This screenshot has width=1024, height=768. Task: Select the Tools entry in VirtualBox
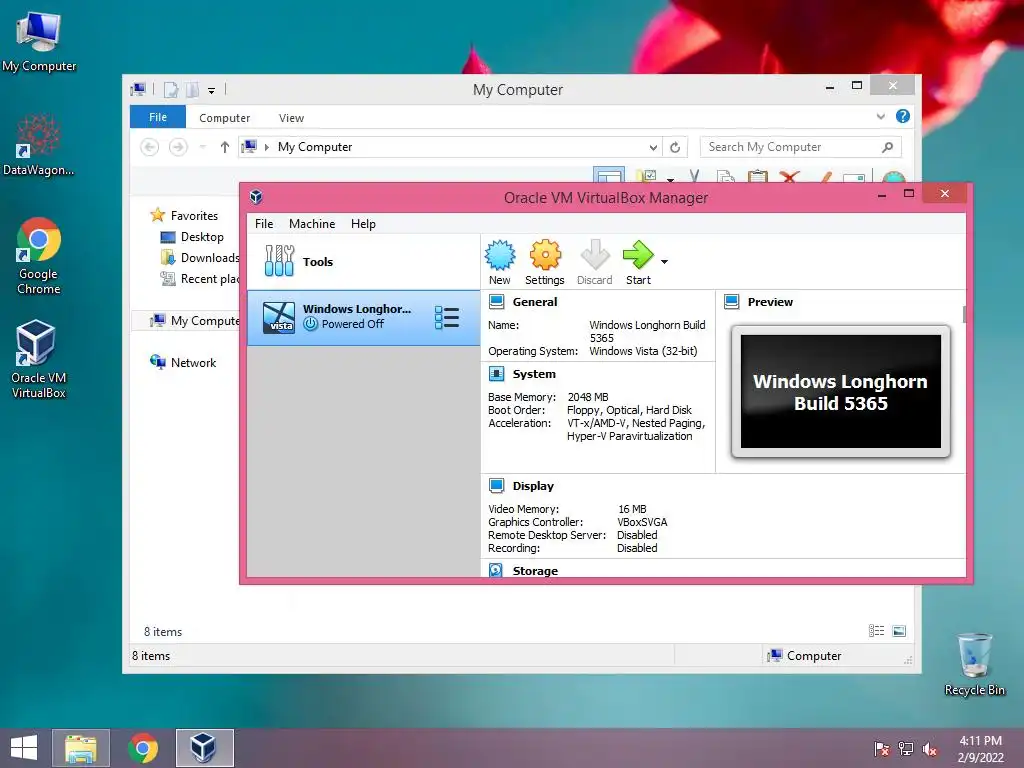[x=363, y=262]
